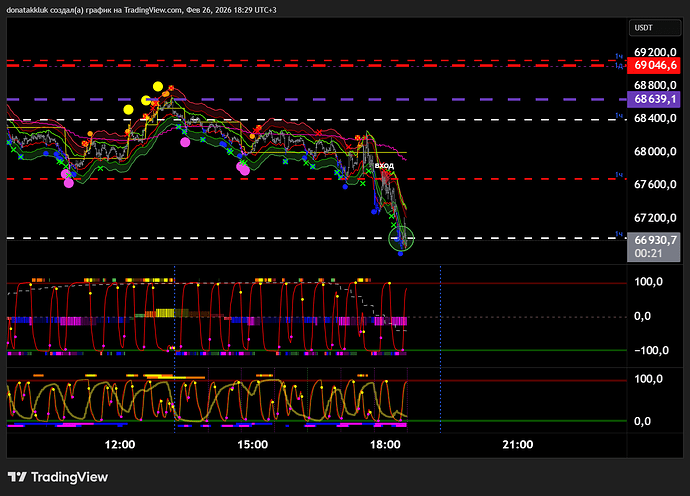Click the 68 000,0 price axis label

point(656,152)
